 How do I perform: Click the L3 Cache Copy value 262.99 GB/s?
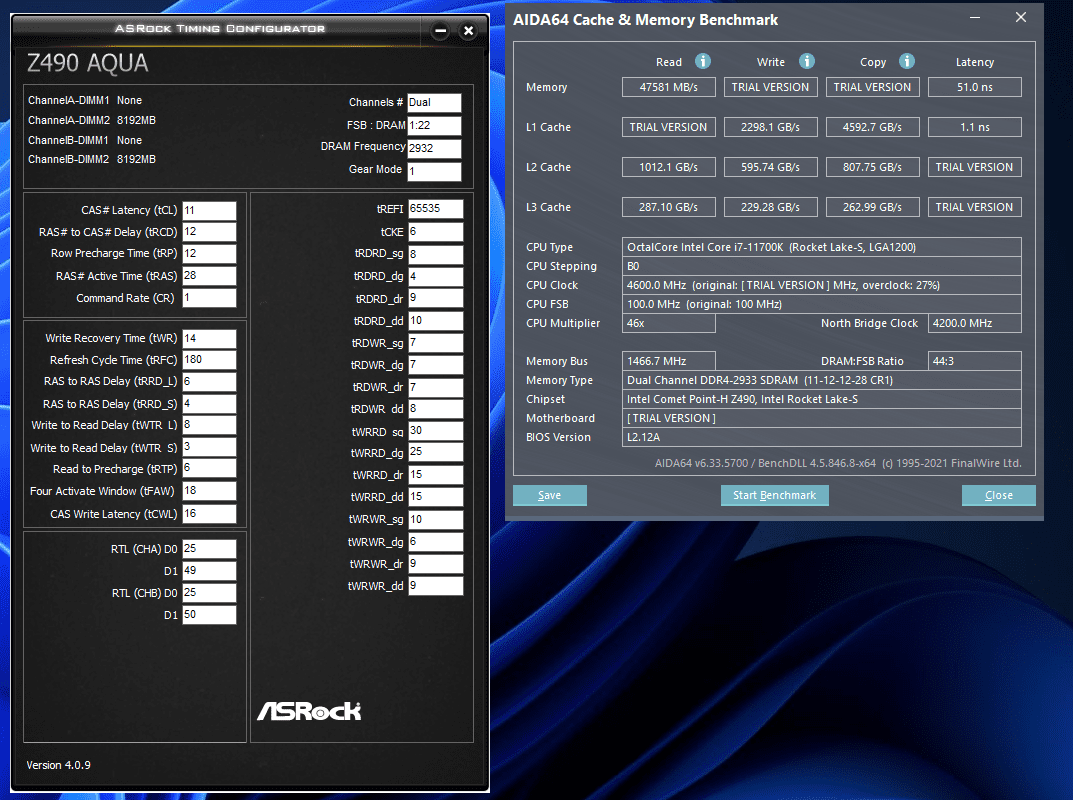(x=872, y=207)
